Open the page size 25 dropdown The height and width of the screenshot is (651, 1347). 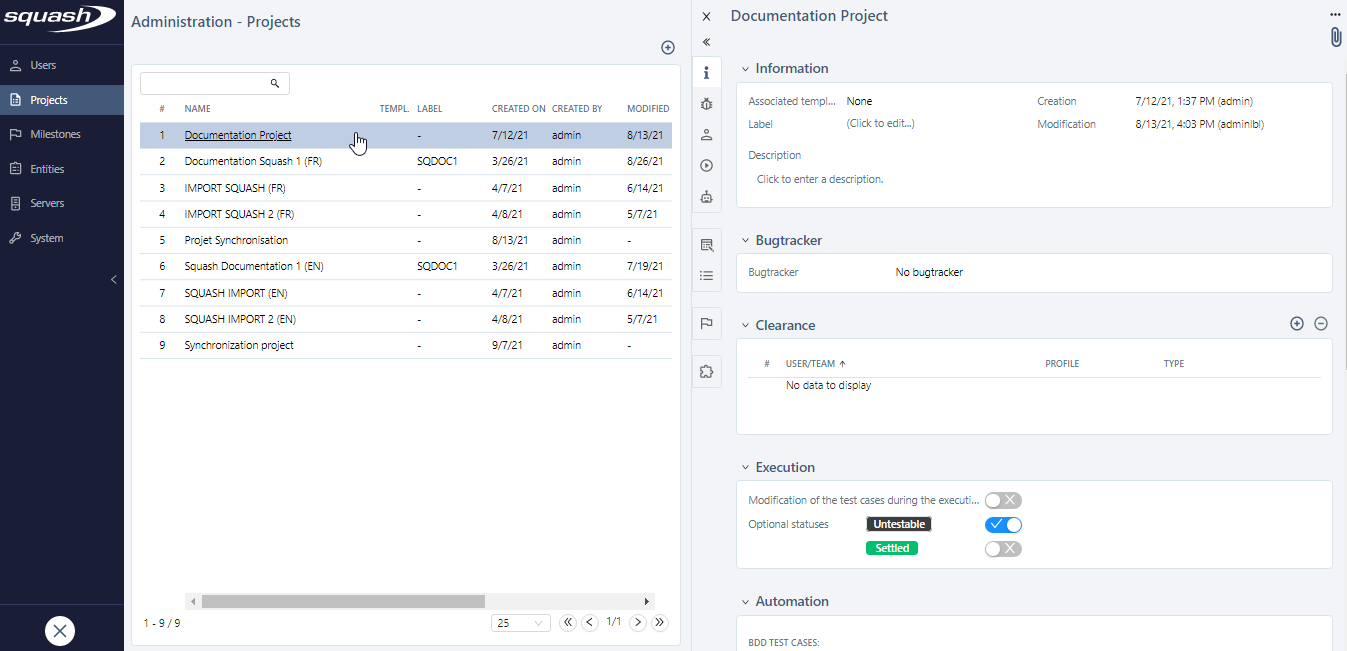coord(520,622)
